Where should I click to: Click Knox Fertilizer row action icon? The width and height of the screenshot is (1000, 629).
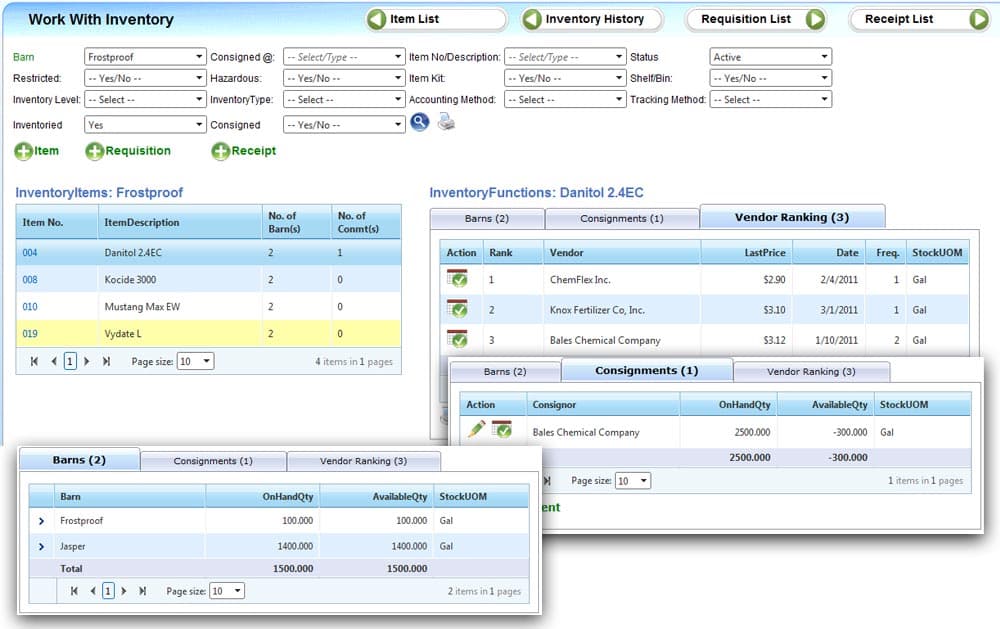[457, 309]
